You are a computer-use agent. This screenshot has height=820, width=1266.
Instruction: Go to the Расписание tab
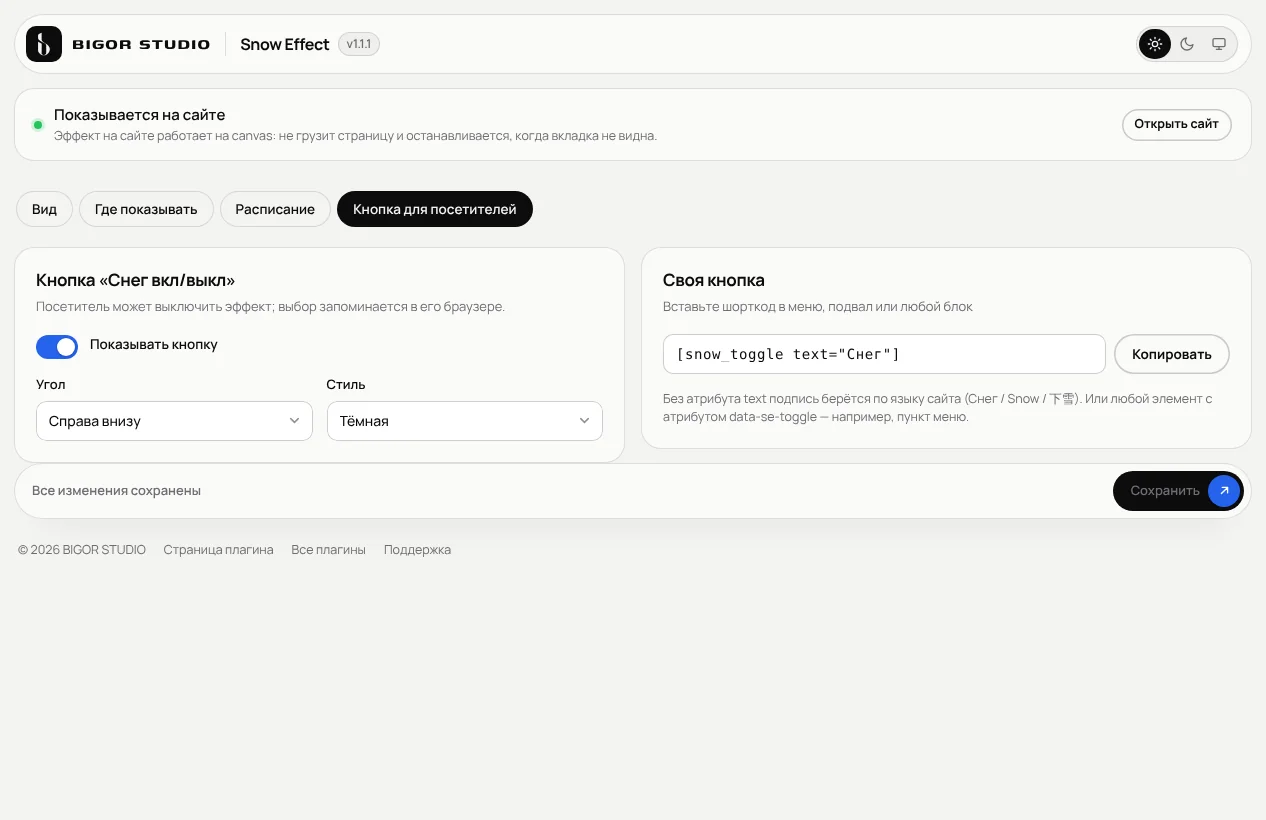[275, 209]
